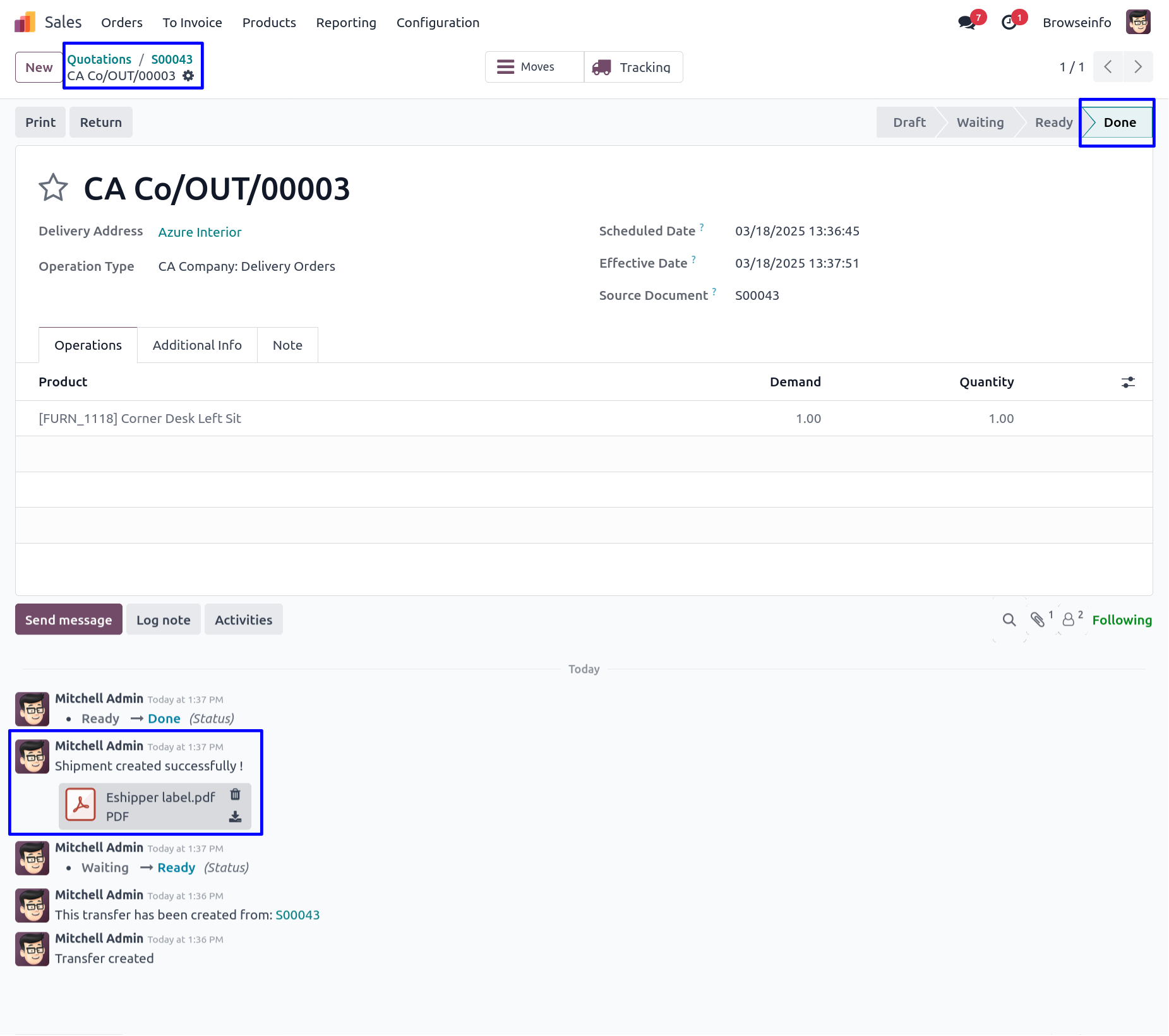Click the Sales app logo icon

pos(25,23)
